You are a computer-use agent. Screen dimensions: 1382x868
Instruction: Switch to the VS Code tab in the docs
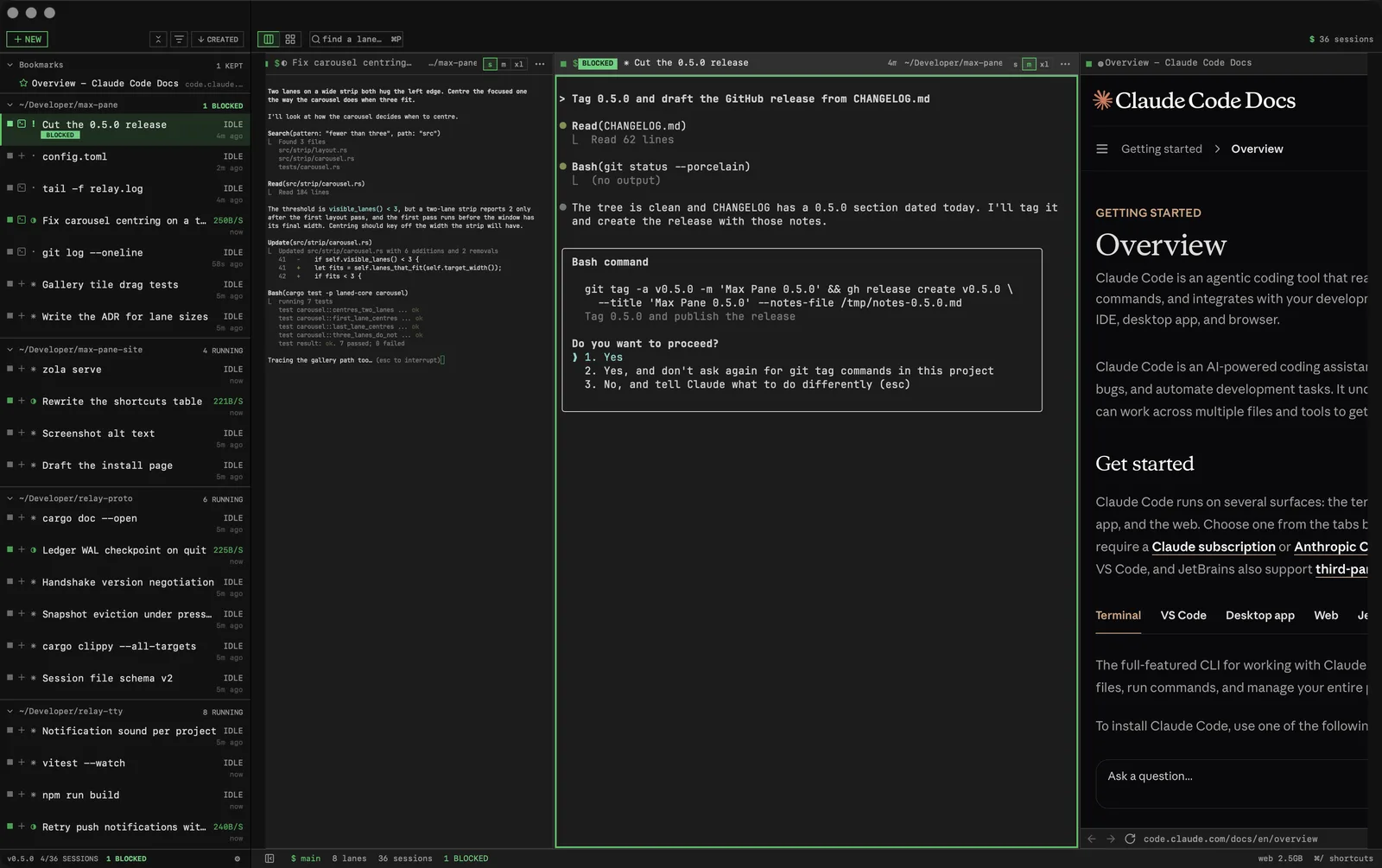tap(1183, 616)
